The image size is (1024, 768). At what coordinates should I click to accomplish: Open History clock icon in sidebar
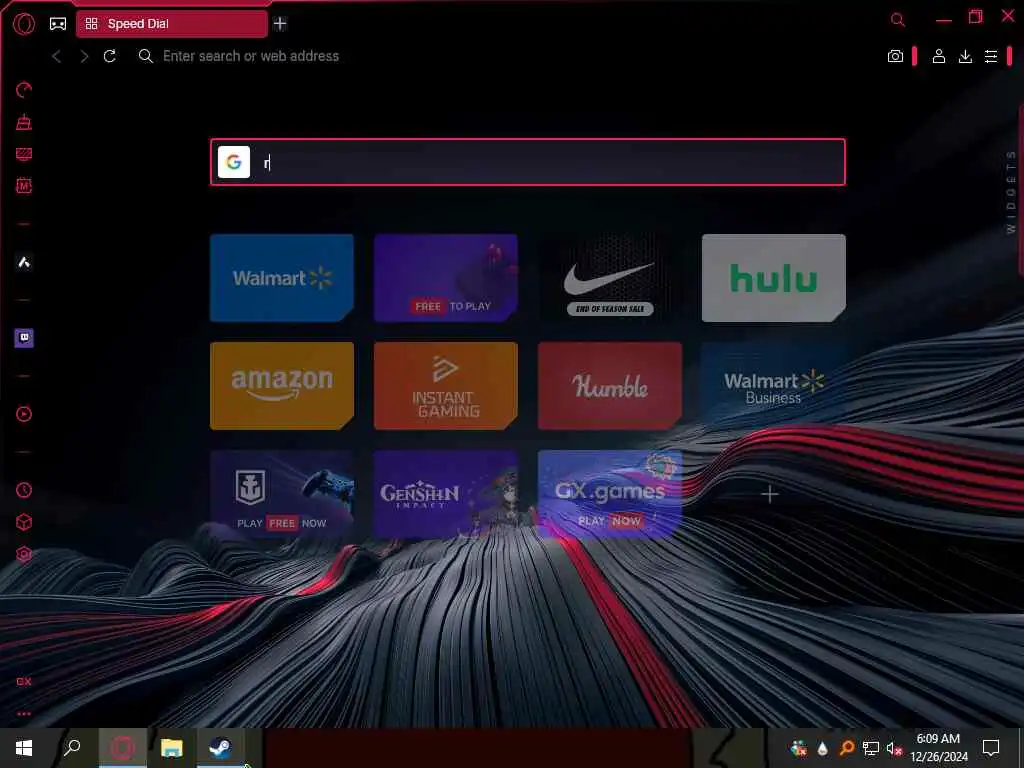point(24,490)
